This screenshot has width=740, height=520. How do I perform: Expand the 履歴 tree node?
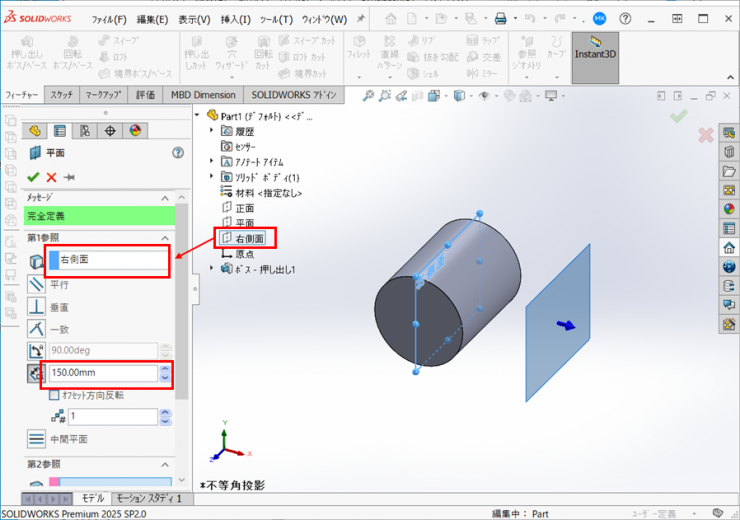[x=212, y=131]
